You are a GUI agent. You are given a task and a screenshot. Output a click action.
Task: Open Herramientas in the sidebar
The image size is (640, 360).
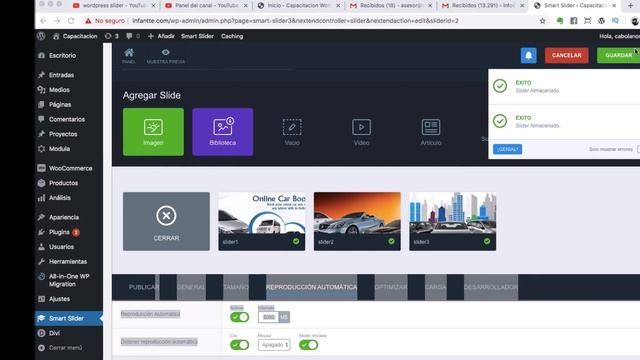coord(69,261)
